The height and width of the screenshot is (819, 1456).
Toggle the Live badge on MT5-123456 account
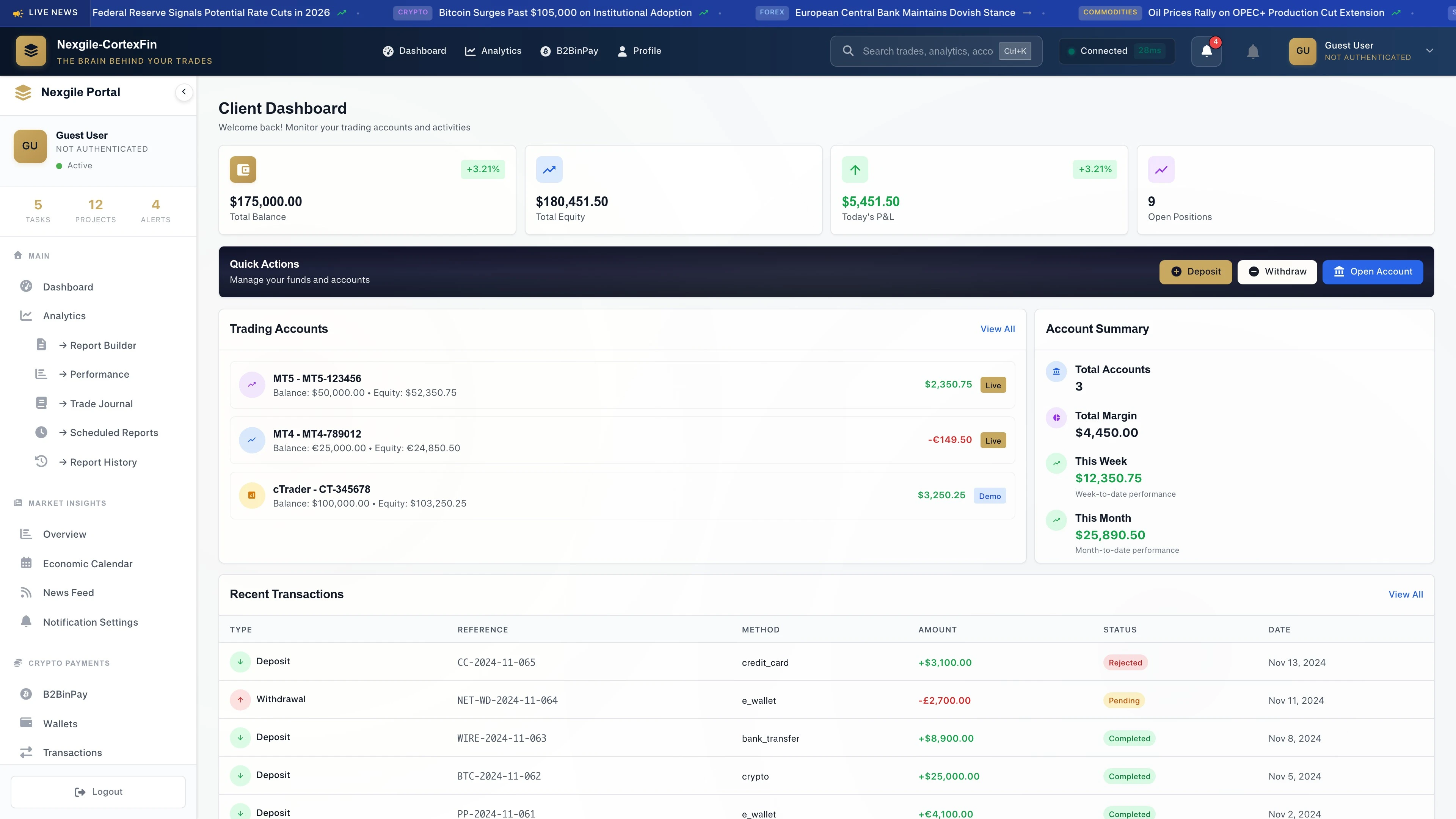pyautogui.click(x=993, y=384)
